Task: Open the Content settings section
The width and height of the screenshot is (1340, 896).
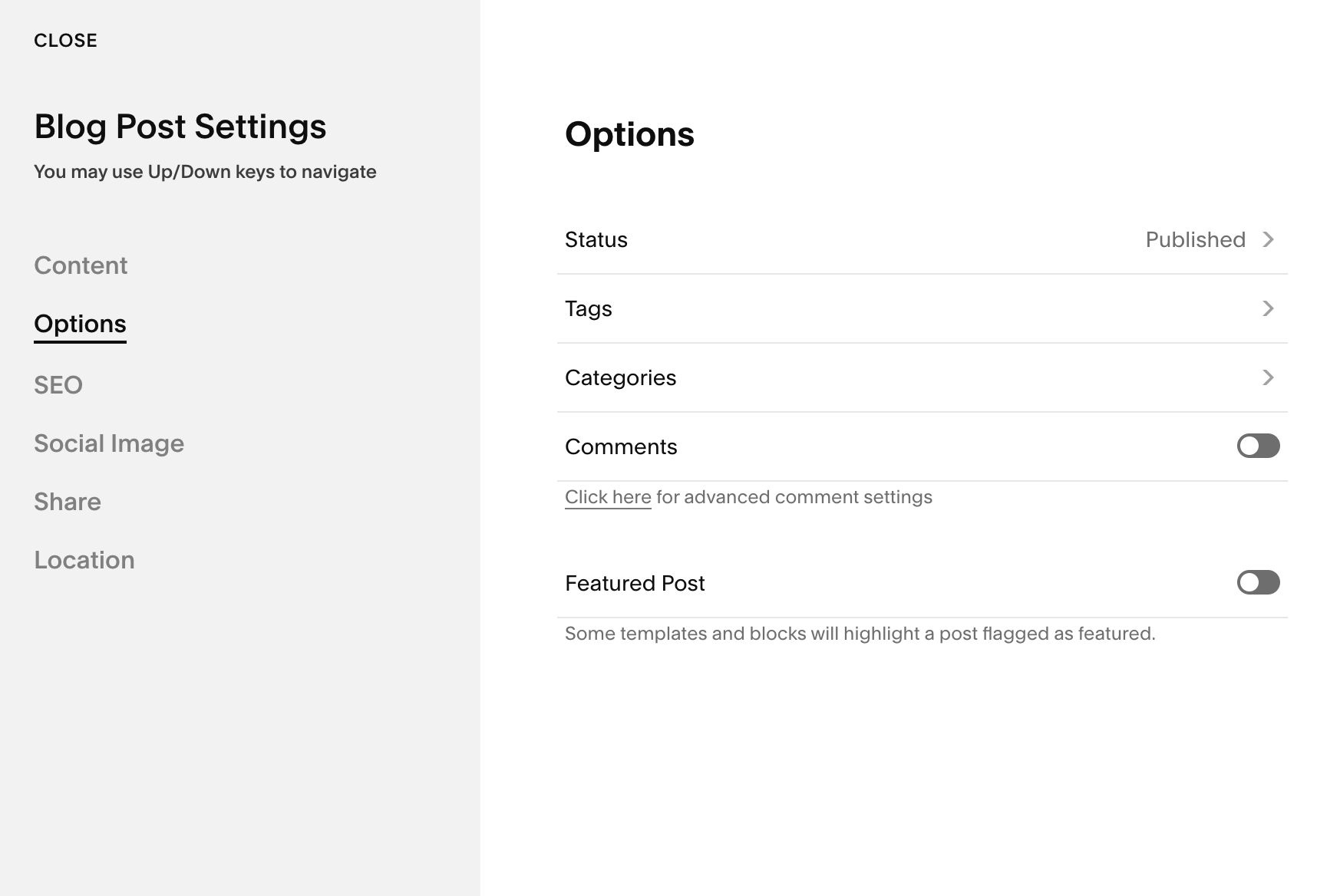Action: (81, 265)
